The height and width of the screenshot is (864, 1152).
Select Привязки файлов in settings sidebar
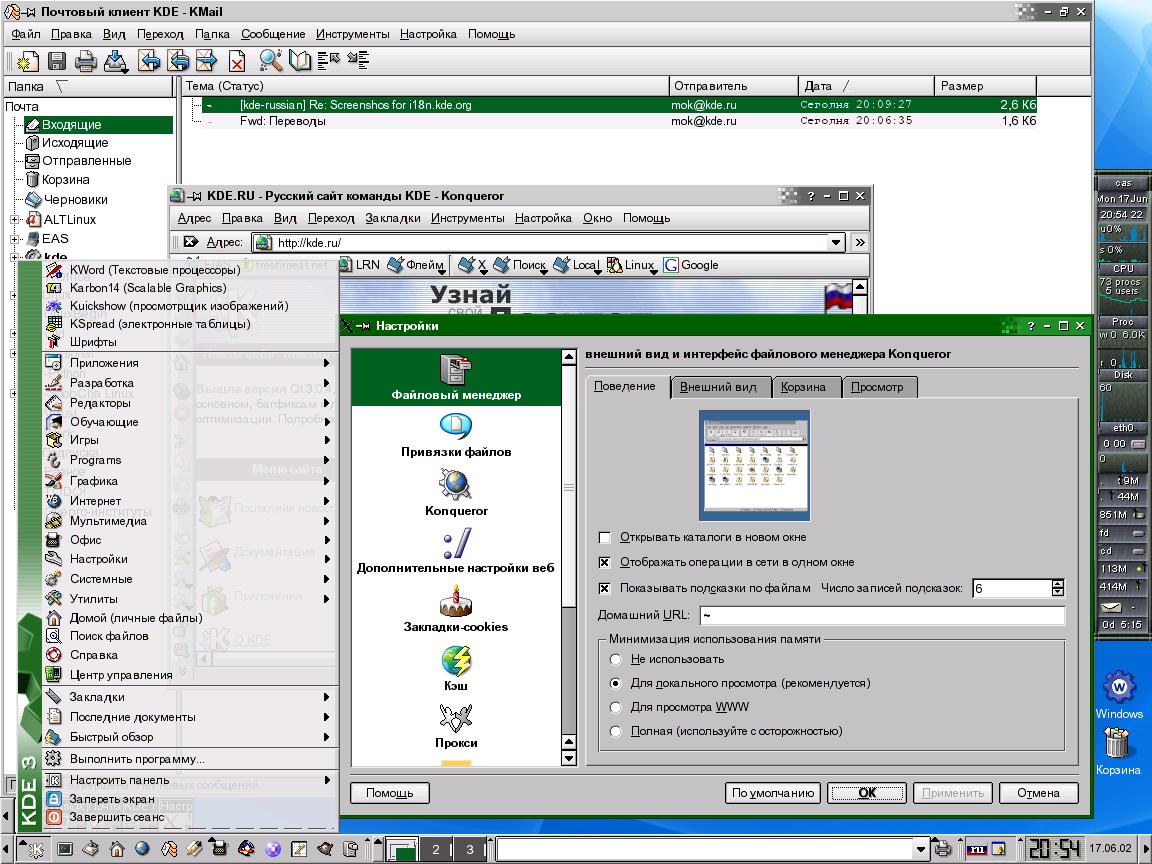click(x=456, y=435)
